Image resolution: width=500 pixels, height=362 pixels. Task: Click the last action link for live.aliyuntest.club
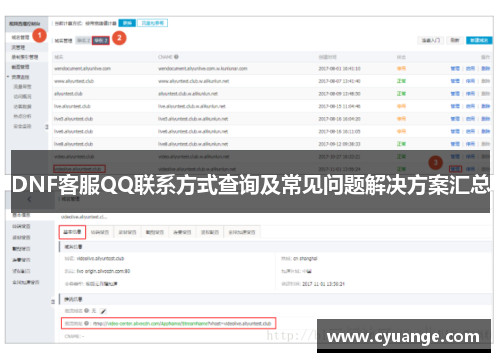tap(486, 106)
